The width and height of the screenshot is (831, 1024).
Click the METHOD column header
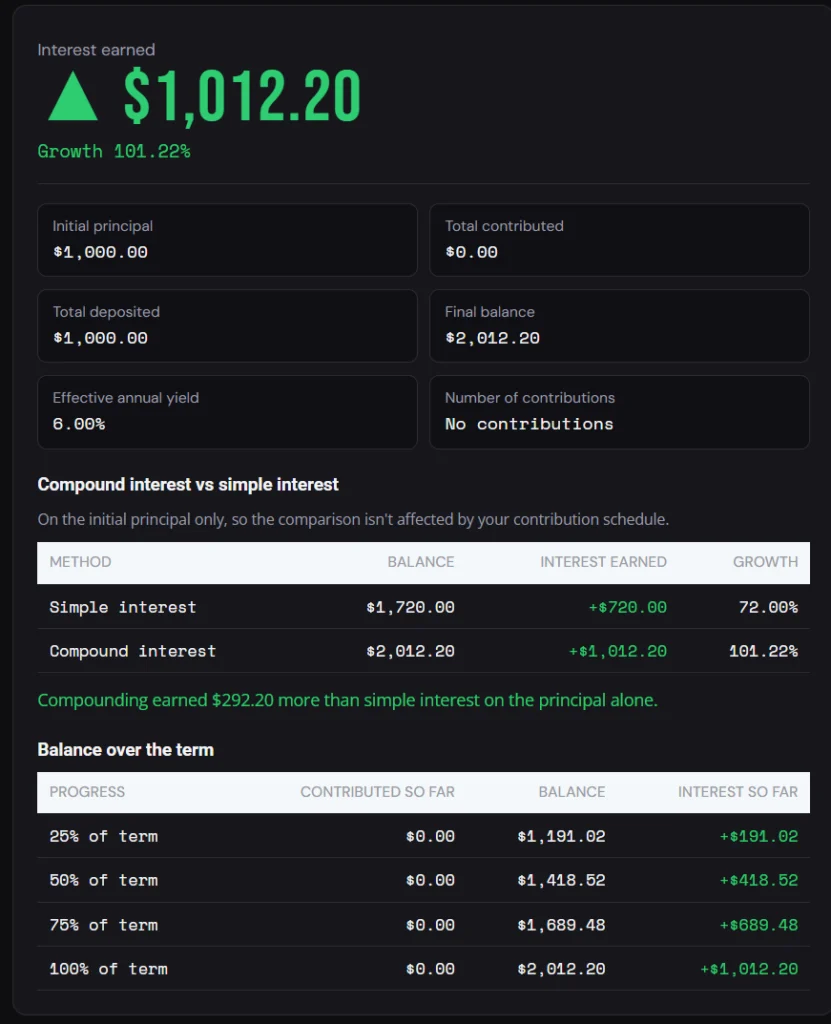click(80, 562)
